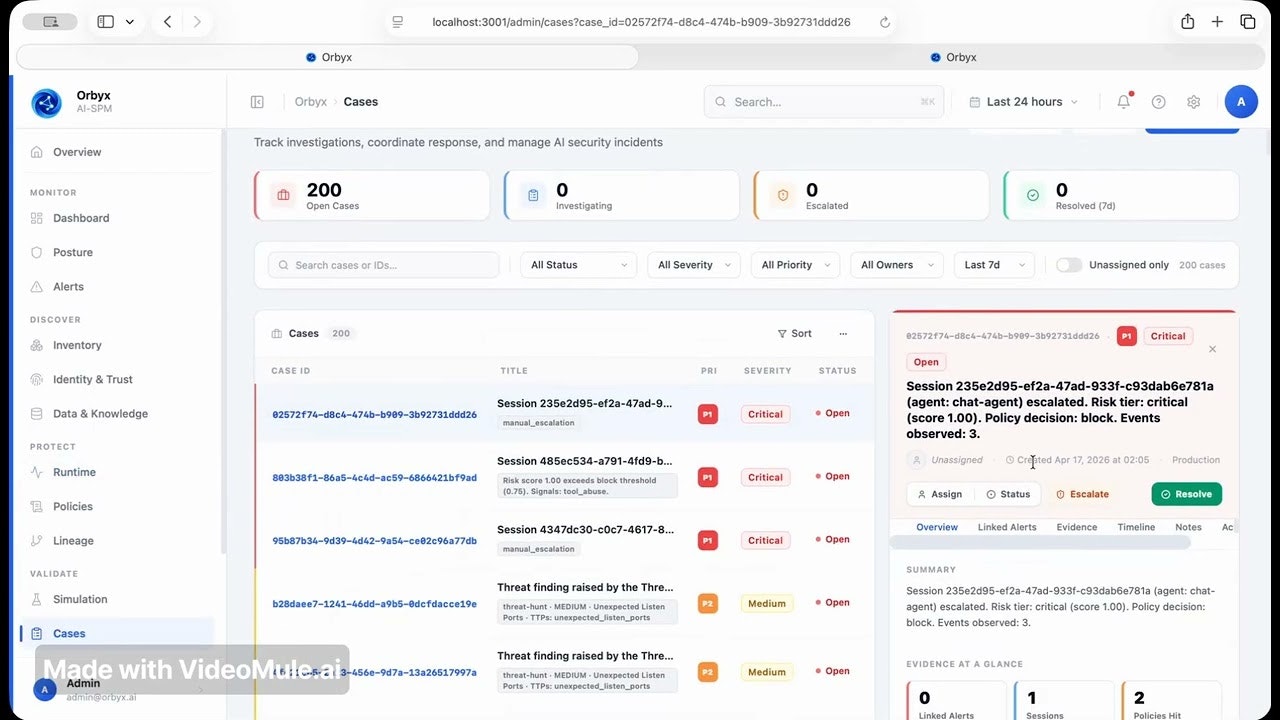Open settings gear icon
The image size is (1280, 720).
(x=1193, y=102)
